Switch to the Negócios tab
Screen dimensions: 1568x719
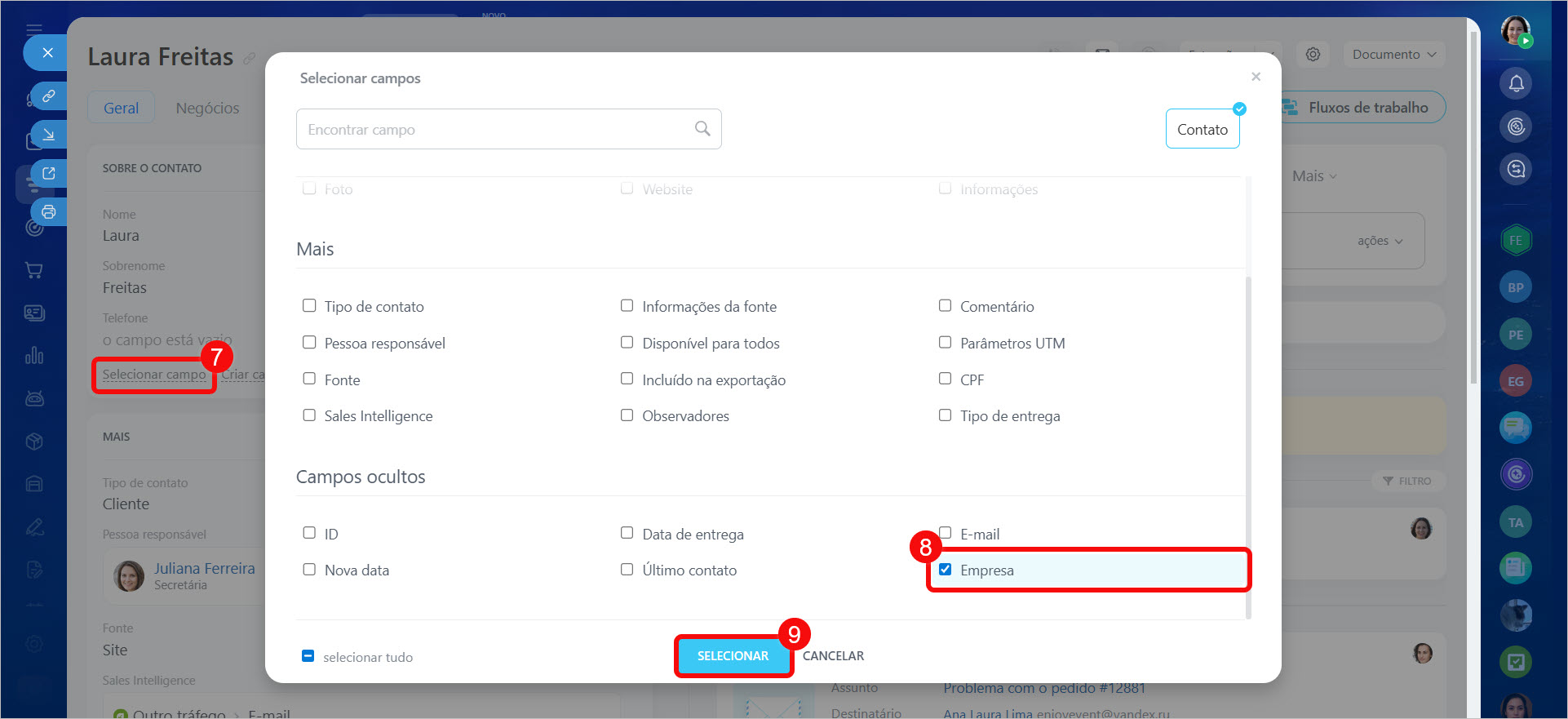(x=207, y=108)
